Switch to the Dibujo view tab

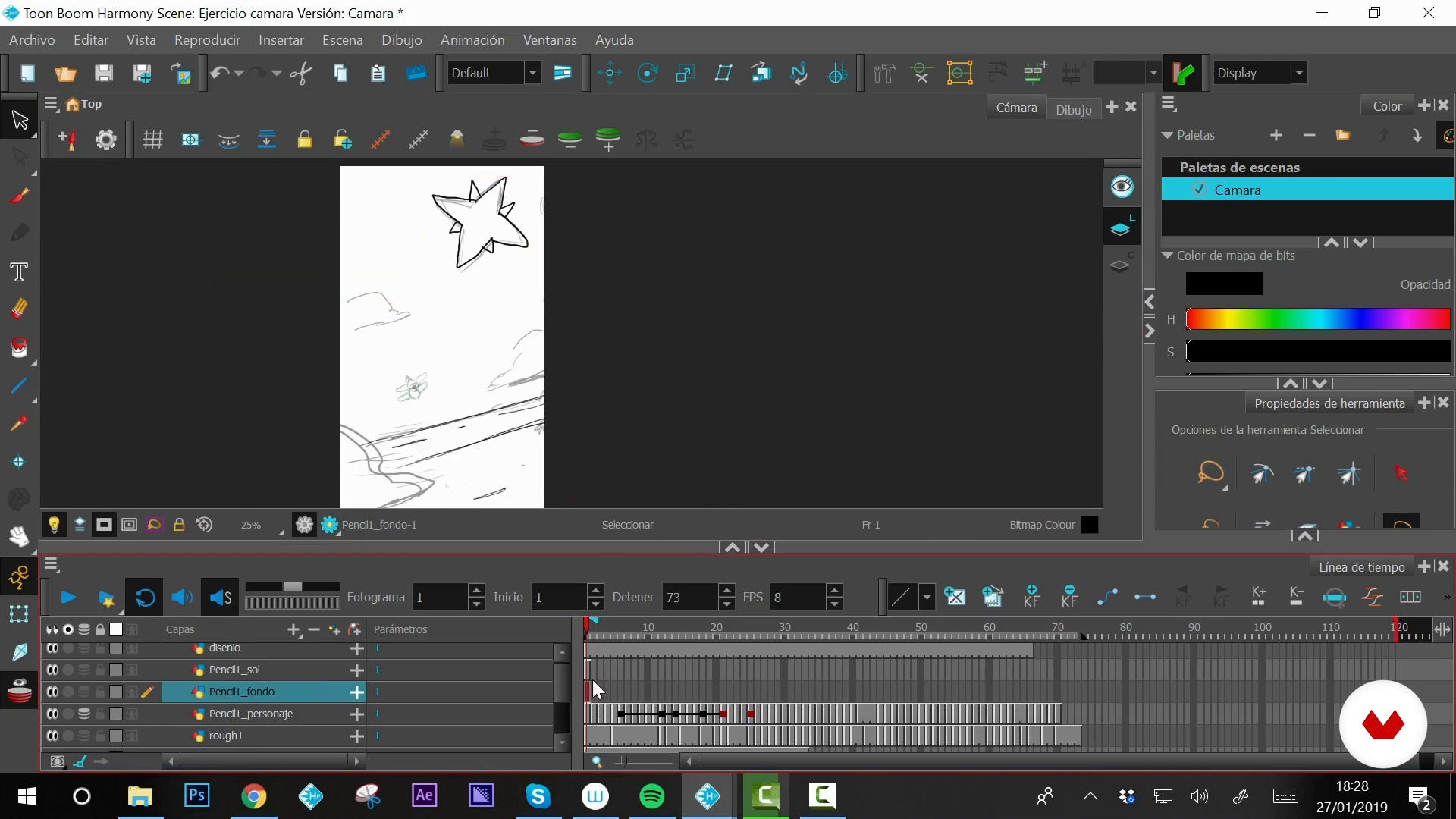point(1074,109)
